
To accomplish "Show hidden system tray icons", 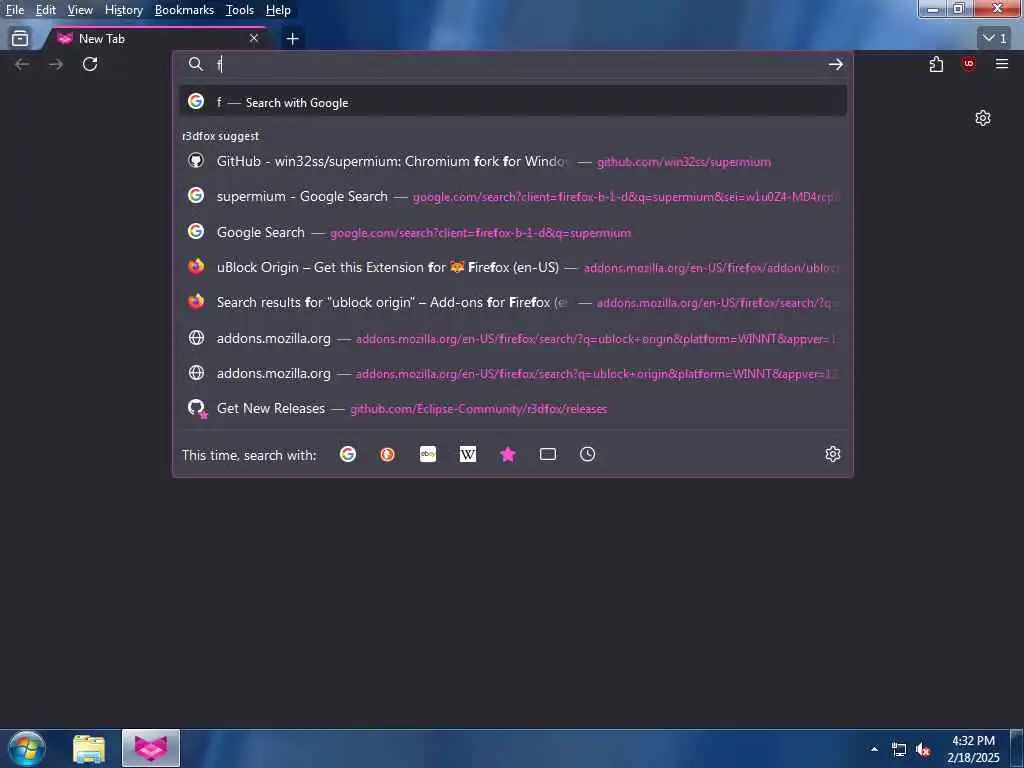I will pos(874,750).
